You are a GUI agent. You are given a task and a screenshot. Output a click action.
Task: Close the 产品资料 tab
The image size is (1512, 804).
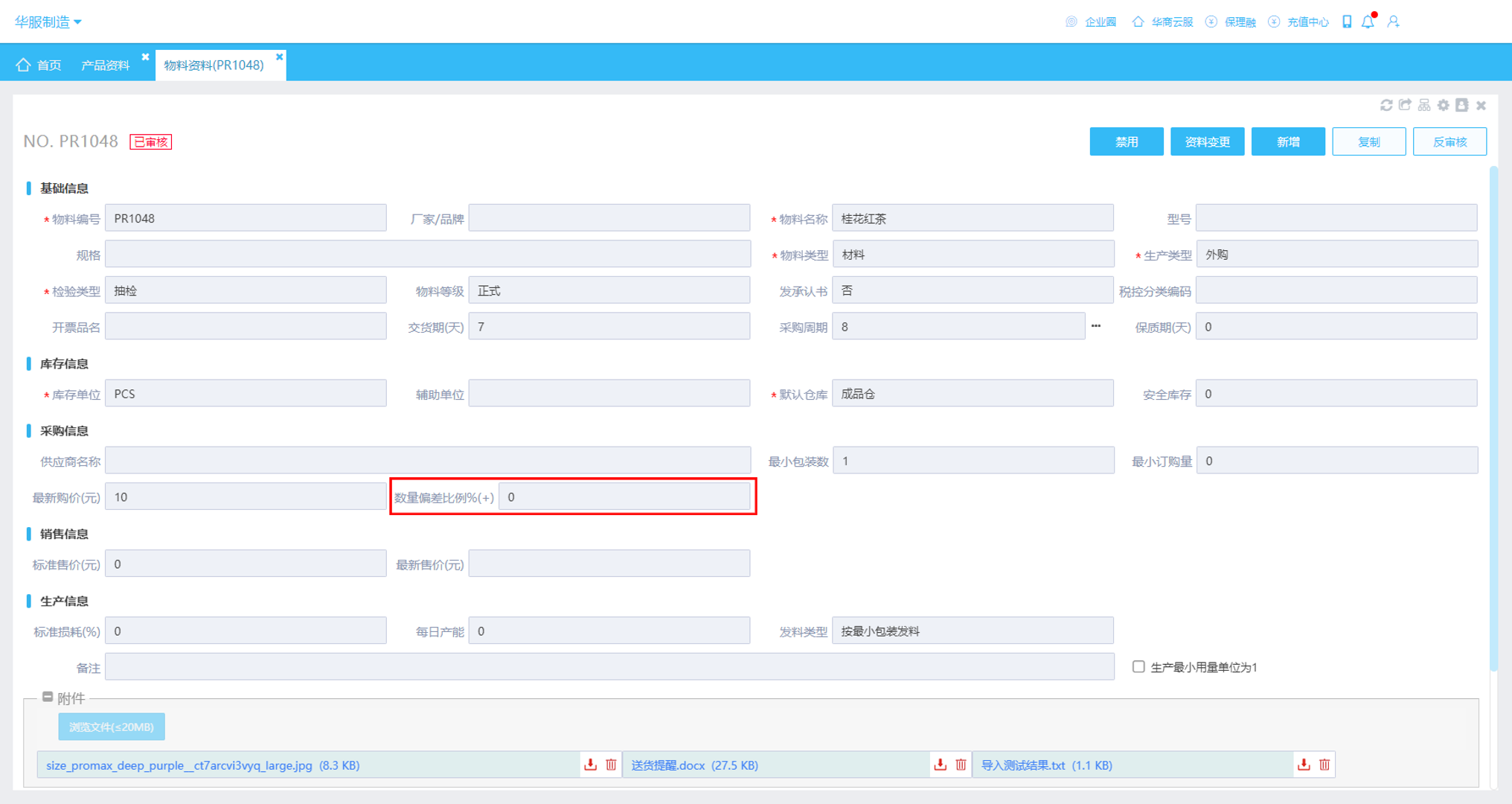(x=145, y=56)
